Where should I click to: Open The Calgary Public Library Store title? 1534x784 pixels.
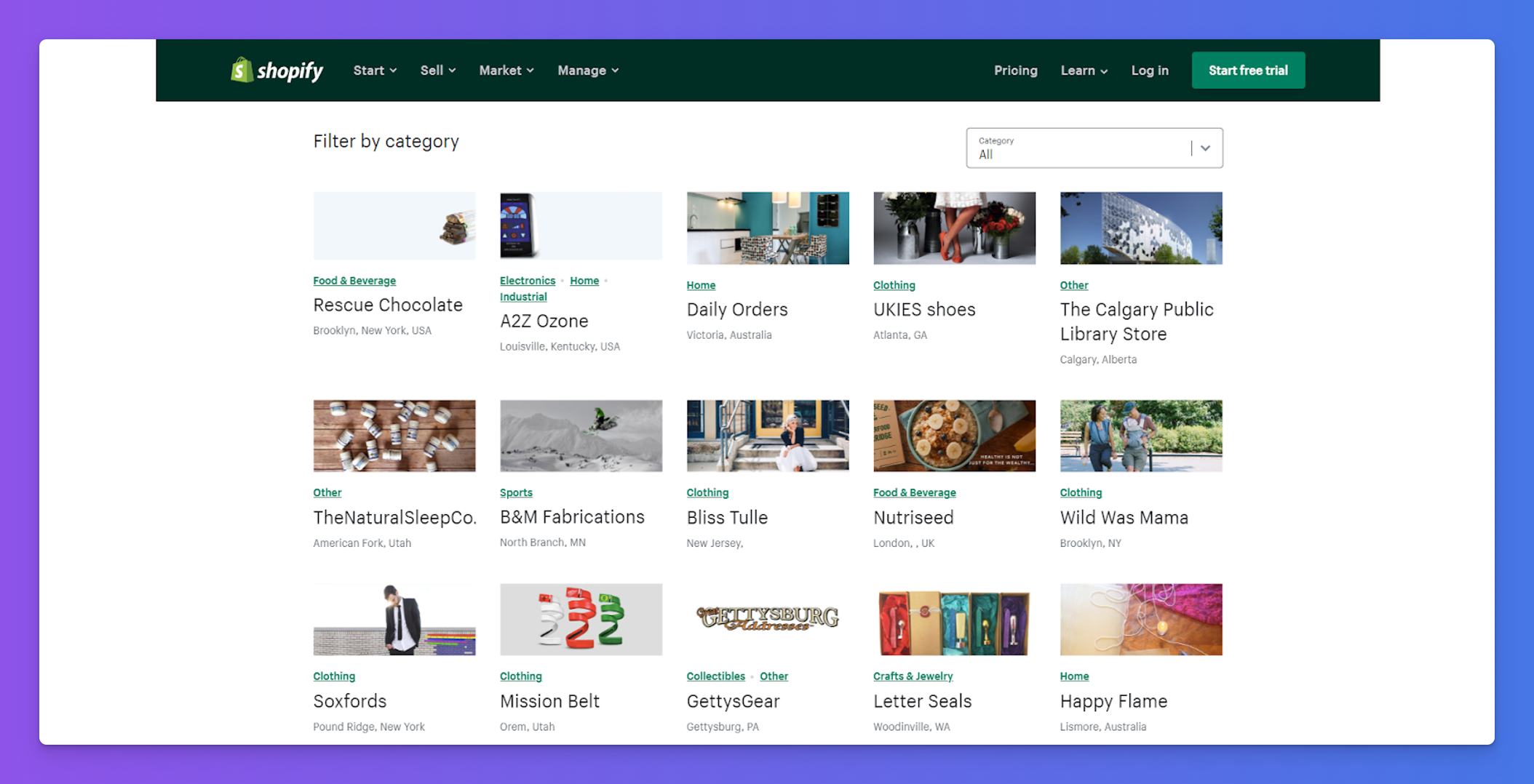pyautogui.click(x=1136, y=321)
